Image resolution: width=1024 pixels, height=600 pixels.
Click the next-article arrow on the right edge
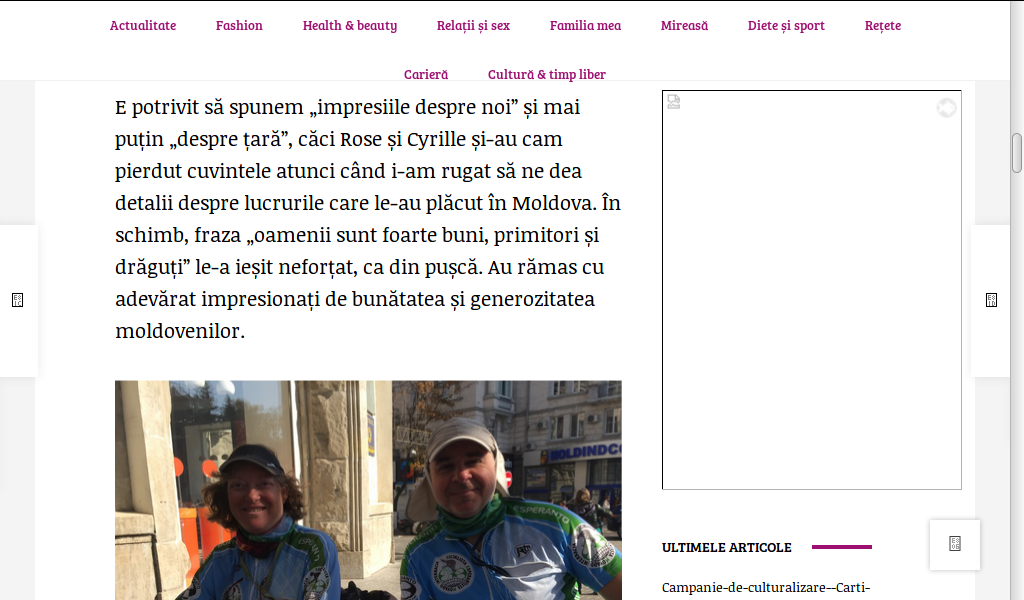click(x=991, y=300)
